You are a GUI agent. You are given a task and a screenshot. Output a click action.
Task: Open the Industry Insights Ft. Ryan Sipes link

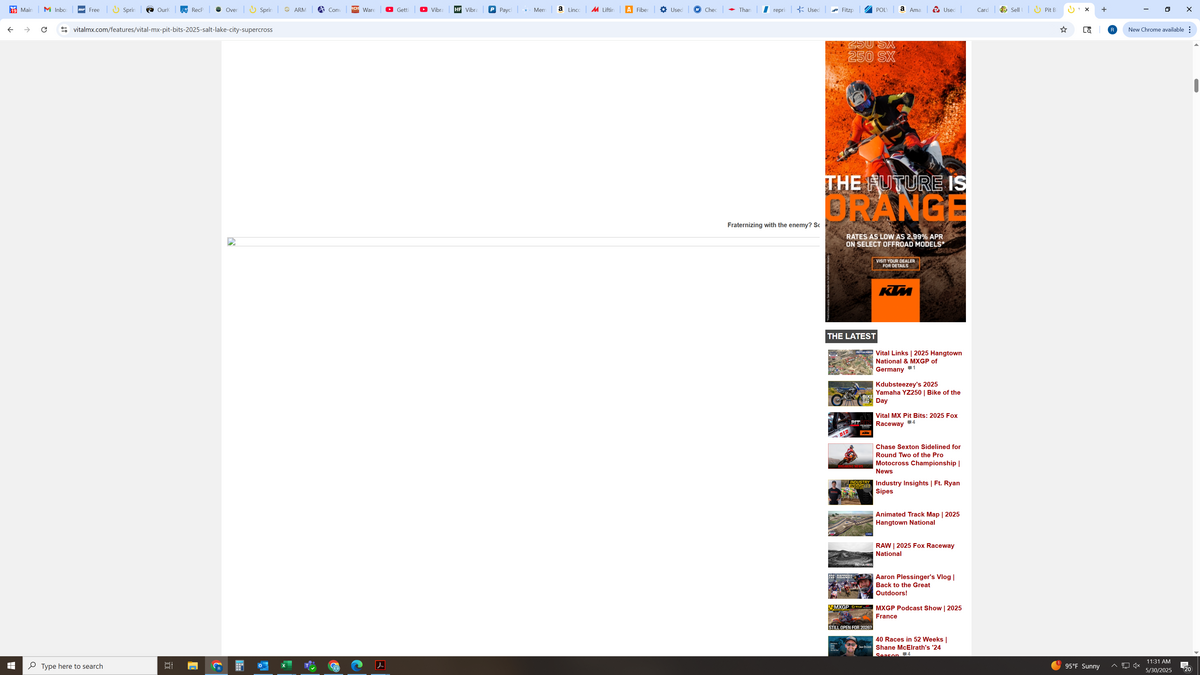917,487
